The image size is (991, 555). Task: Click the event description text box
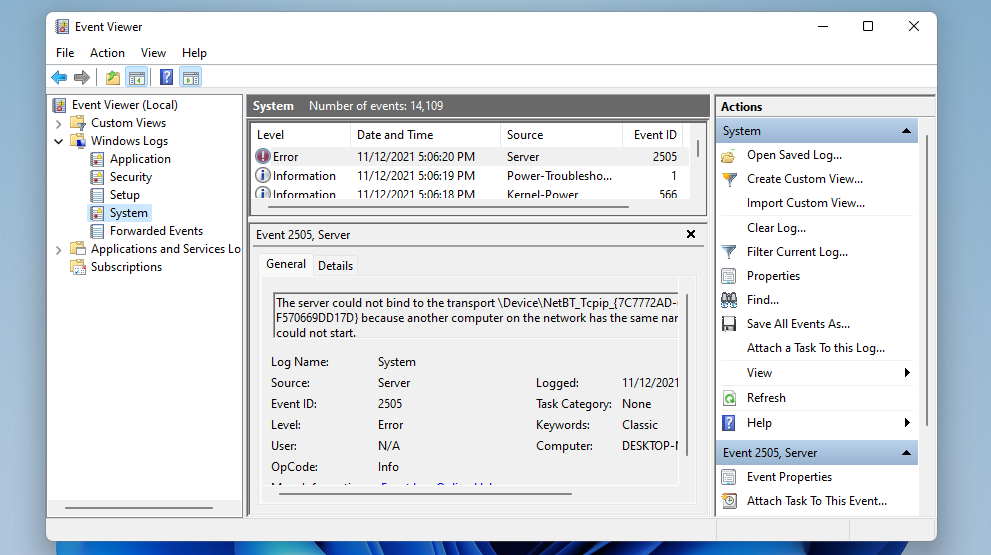pos(475,315)
